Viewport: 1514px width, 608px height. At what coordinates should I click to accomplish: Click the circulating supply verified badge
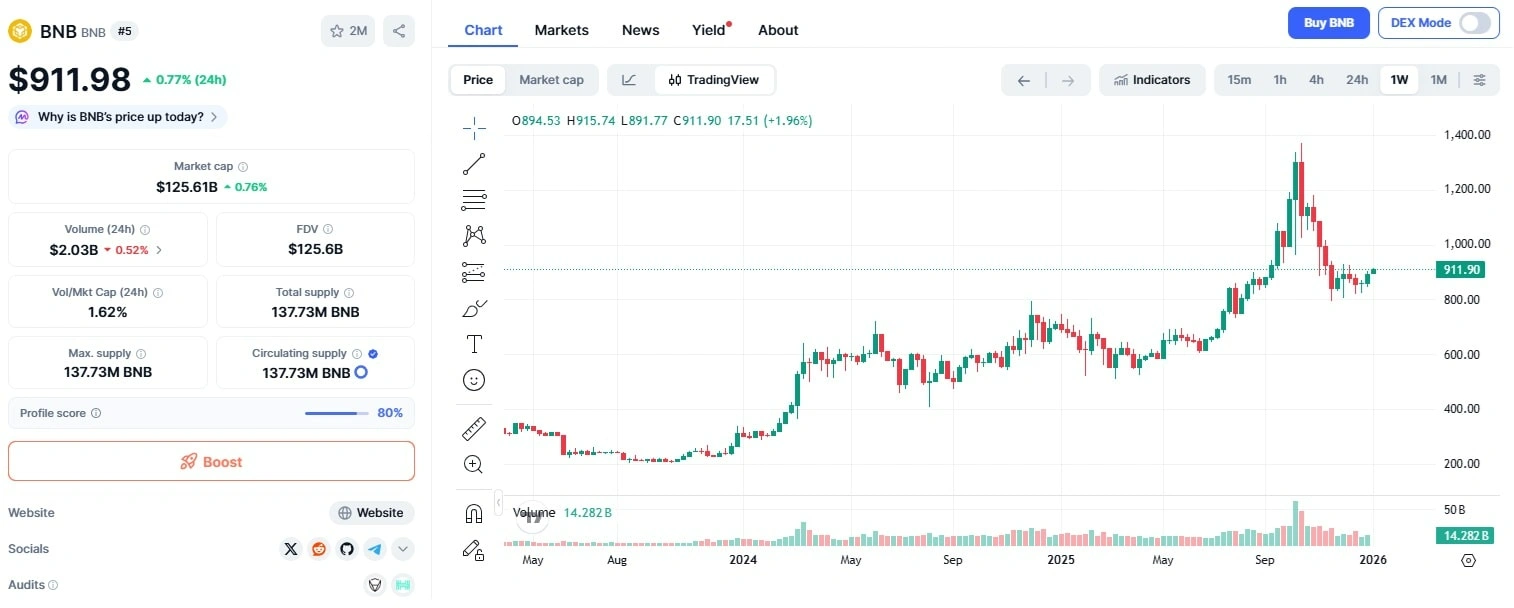pos(373,354)
